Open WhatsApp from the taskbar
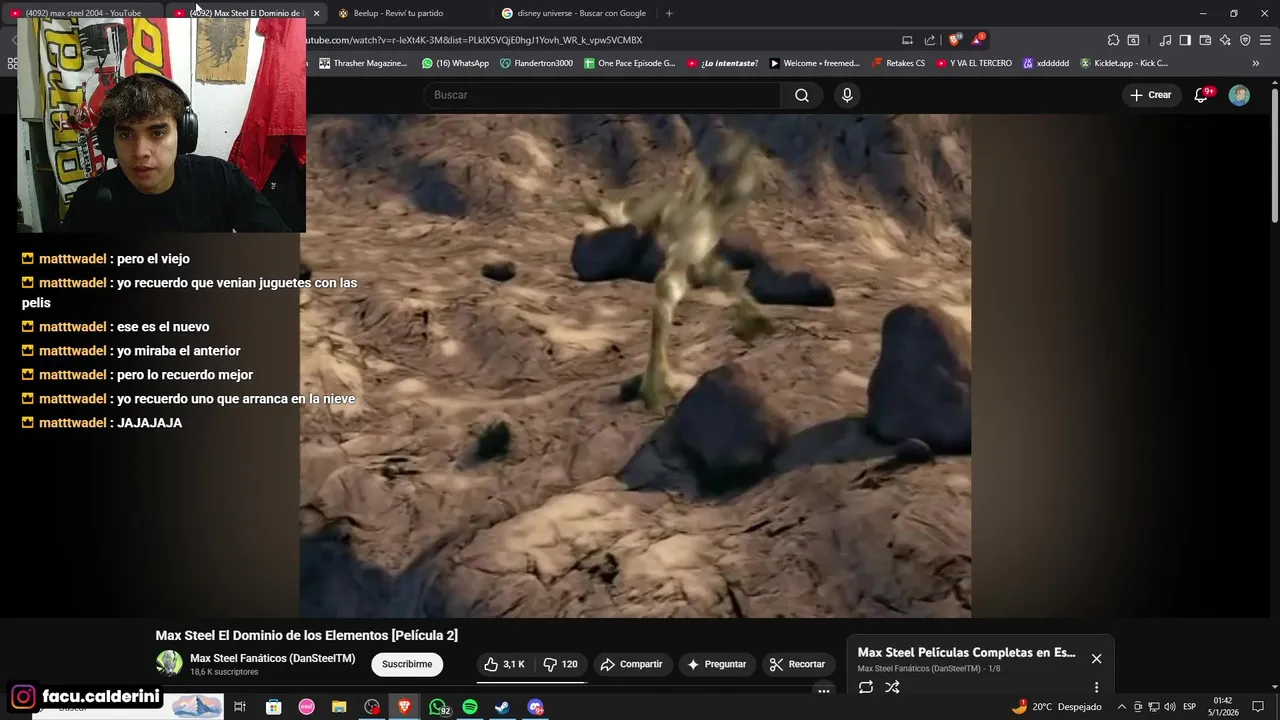The width and height of the screenshot is (1280, 720). point(438,707)
